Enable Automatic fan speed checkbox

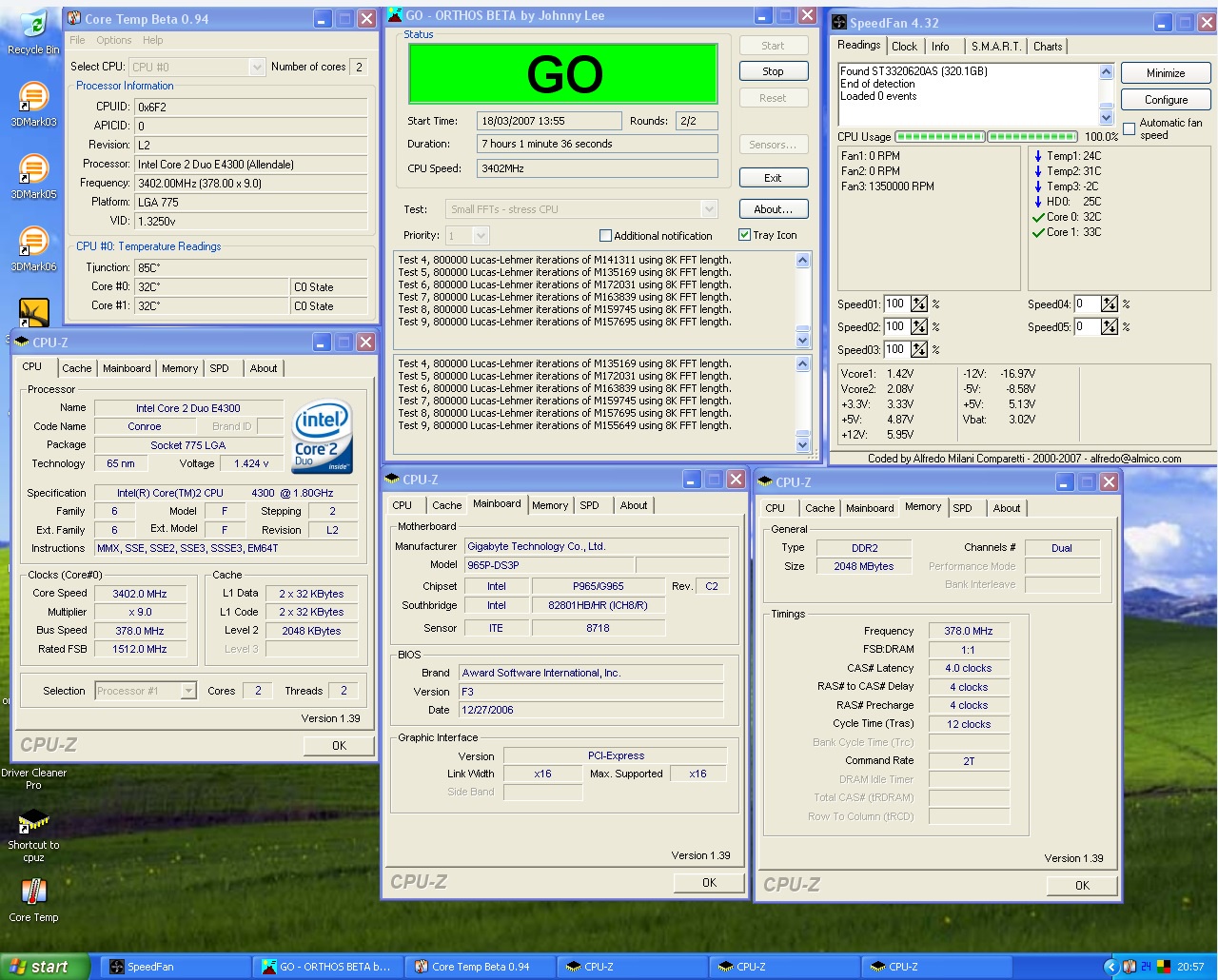[1129, 128]
